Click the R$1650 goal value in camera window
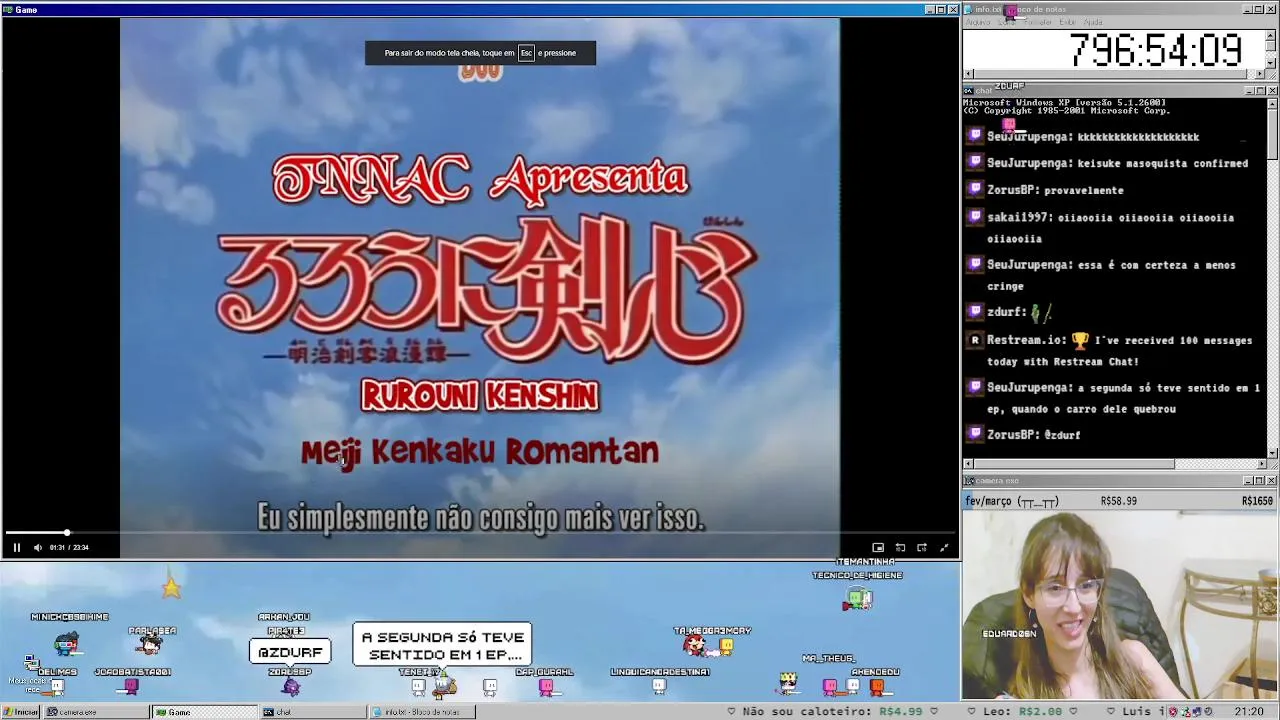Image resolution: width=1280 pixels, height=720 pixels. tap(1257, 501)
